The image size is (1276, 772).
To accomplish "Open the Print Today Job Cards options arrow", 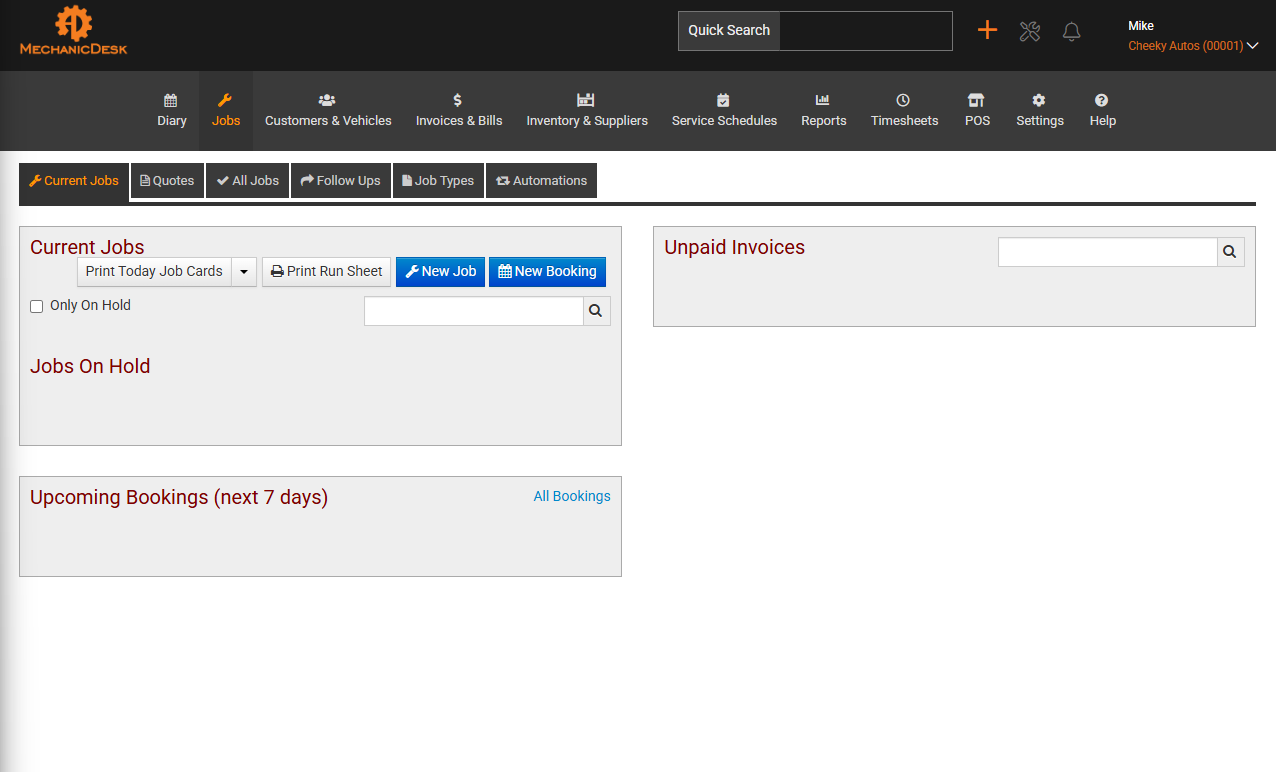I will click(243, 271).
